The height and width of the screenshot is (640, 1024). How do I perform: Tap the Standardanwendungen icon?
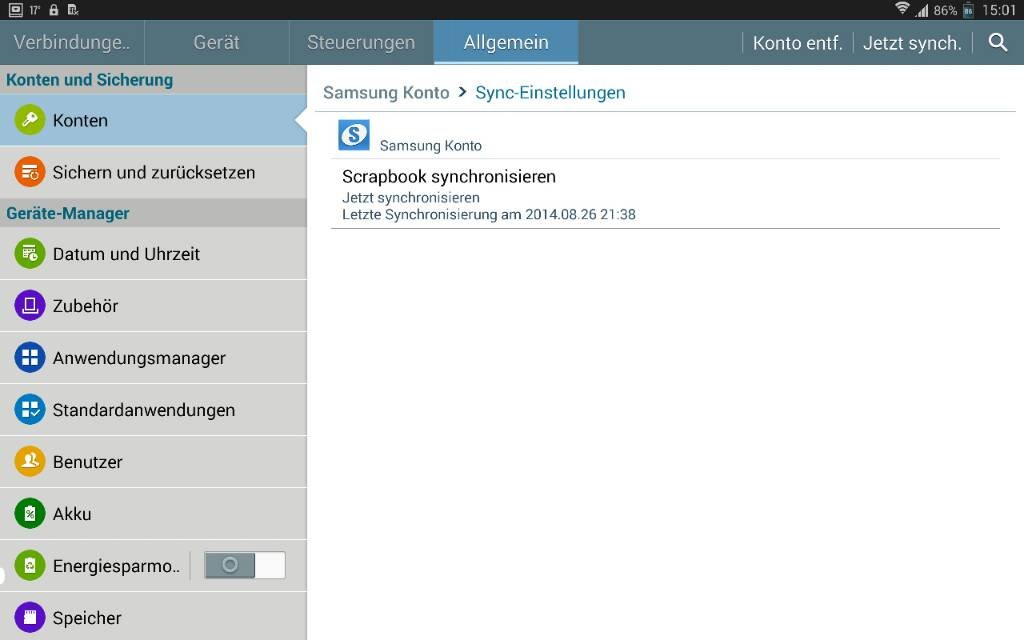point(29,409)
